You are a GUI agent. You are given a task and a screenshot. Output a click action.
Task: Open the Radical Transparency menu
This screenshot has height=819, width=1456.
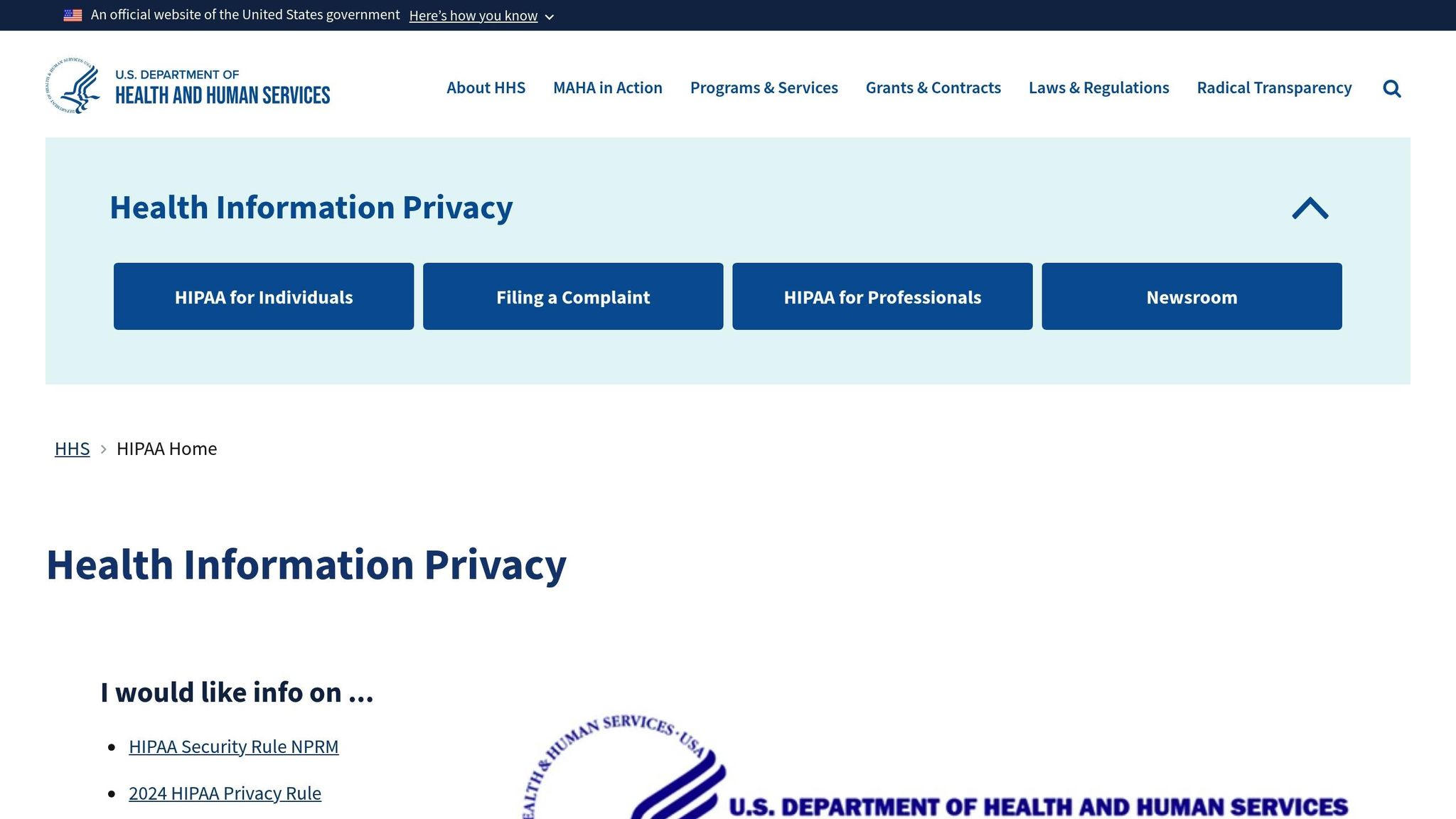click(1275, 88)
